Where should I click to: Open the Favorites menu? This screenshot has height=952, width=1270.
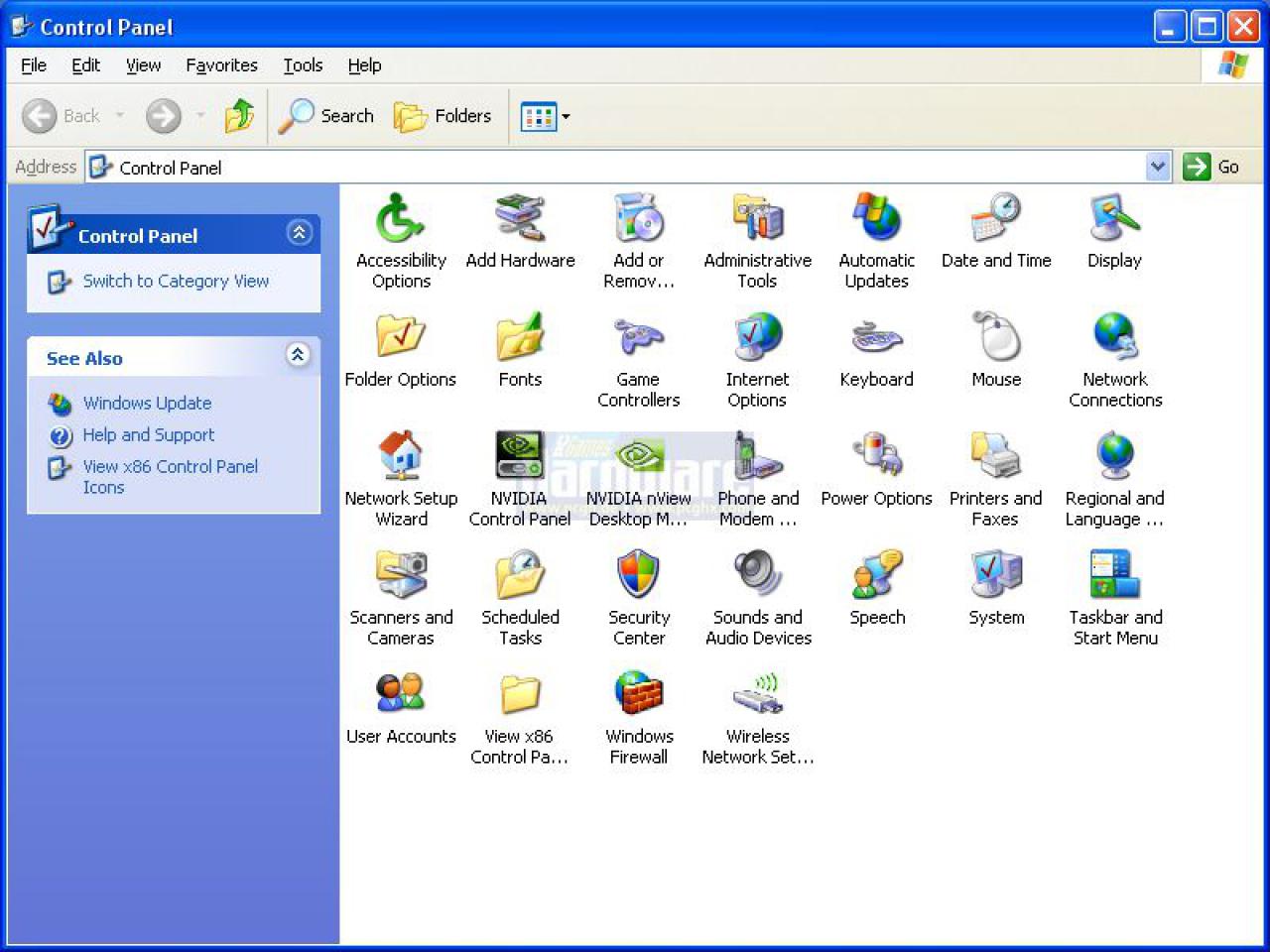click(221, 65)
